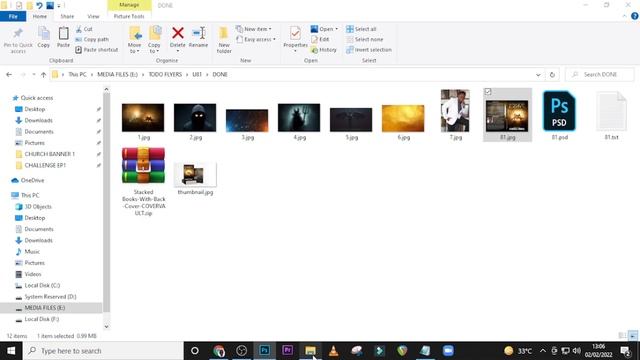Click Copy path command
This screenshot has height=360, width=640.
92,40
